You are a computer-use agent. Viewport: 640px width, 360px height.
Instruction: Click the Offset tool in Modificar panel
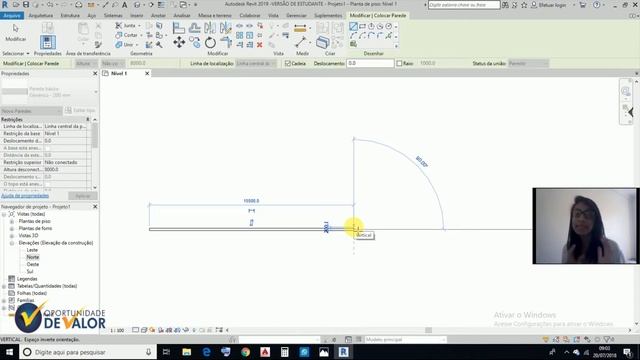[x=194, y=28]
